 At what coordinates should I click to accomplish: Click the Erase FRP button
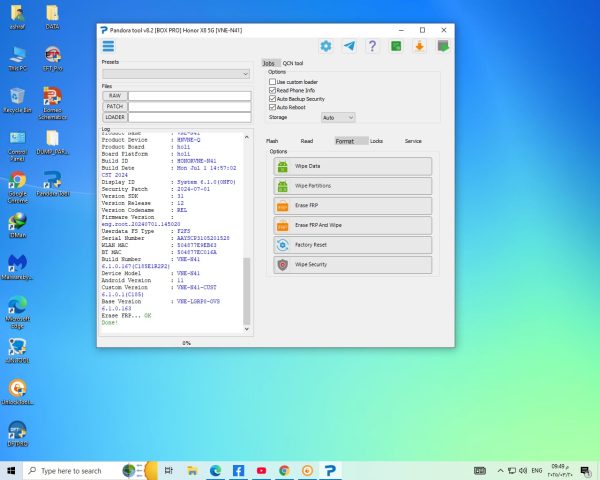pyautogui.click(x=352, y=206)
